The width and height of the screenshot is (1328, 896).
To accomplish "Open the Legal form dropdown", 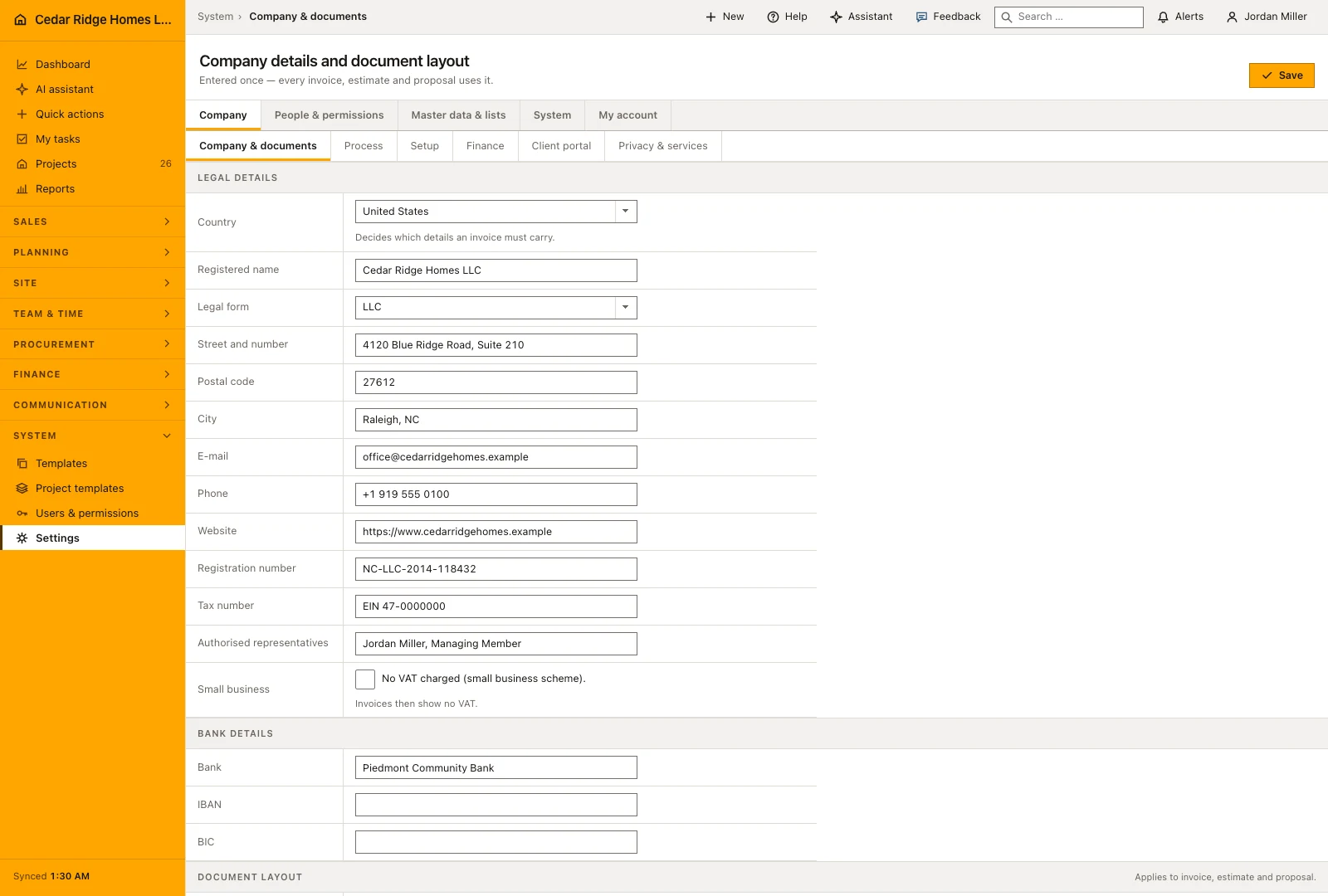I will tap(496, 308).
